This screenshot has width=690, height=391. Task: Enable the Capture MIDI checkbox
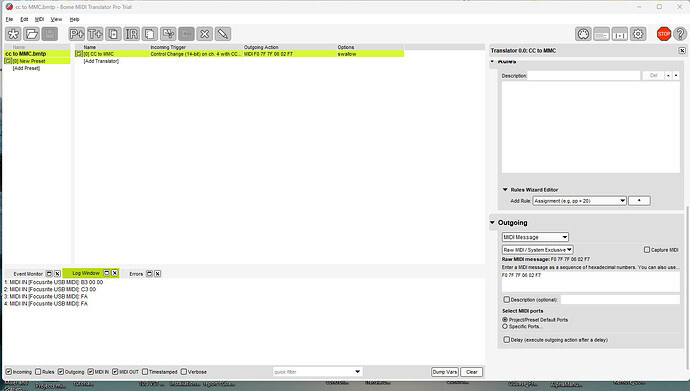[x=647, y=250]
